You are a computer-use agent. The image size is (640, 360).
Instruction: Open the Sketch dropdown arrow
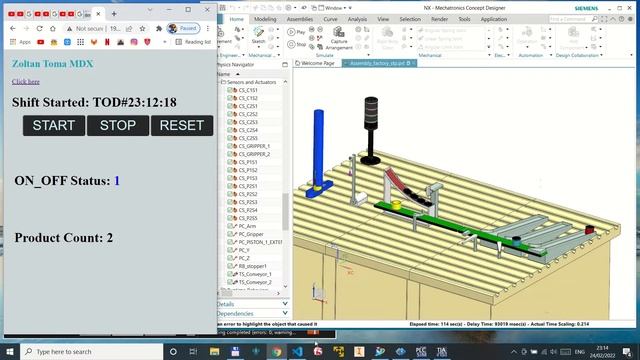tap(258, 46)
